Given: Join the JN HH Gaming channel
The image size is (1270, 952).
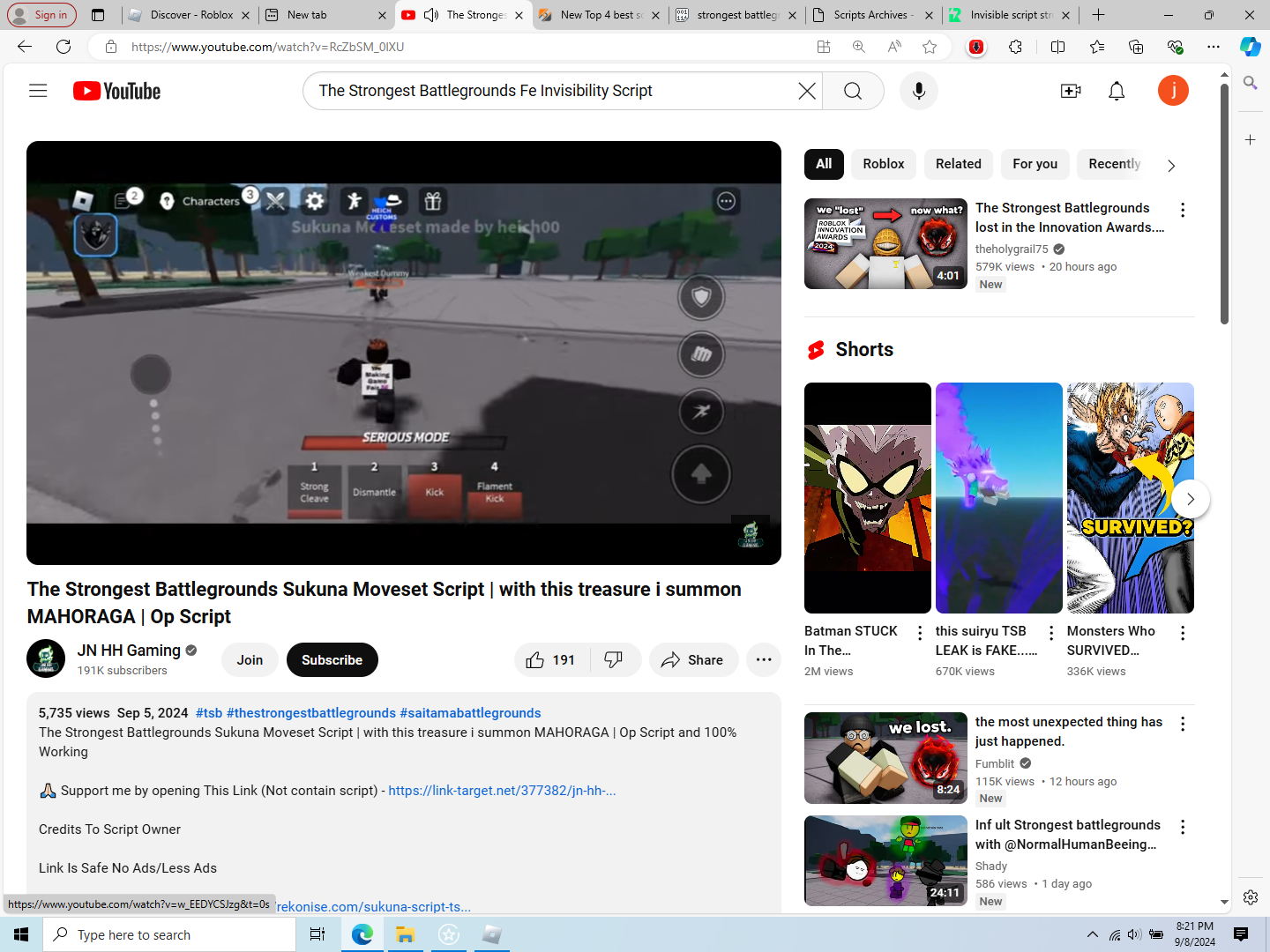Looking at the screenshot, I should 250,660.
